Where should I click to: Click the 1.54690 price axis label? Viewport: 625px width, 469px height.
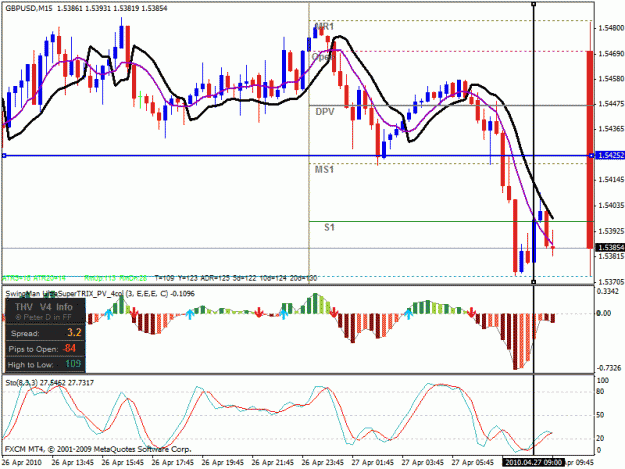pyautogui.click(x=611, y=53)
